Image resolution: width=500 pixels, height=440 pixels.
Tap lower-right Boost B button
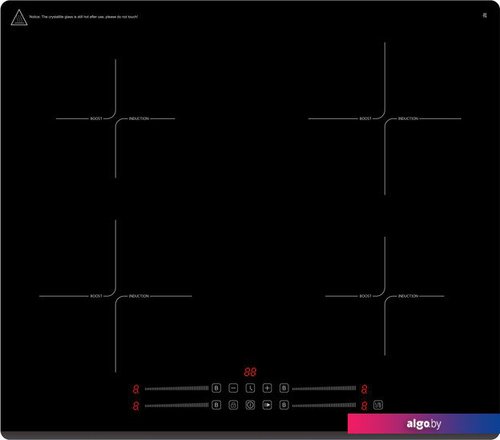(x=284, y=405)
